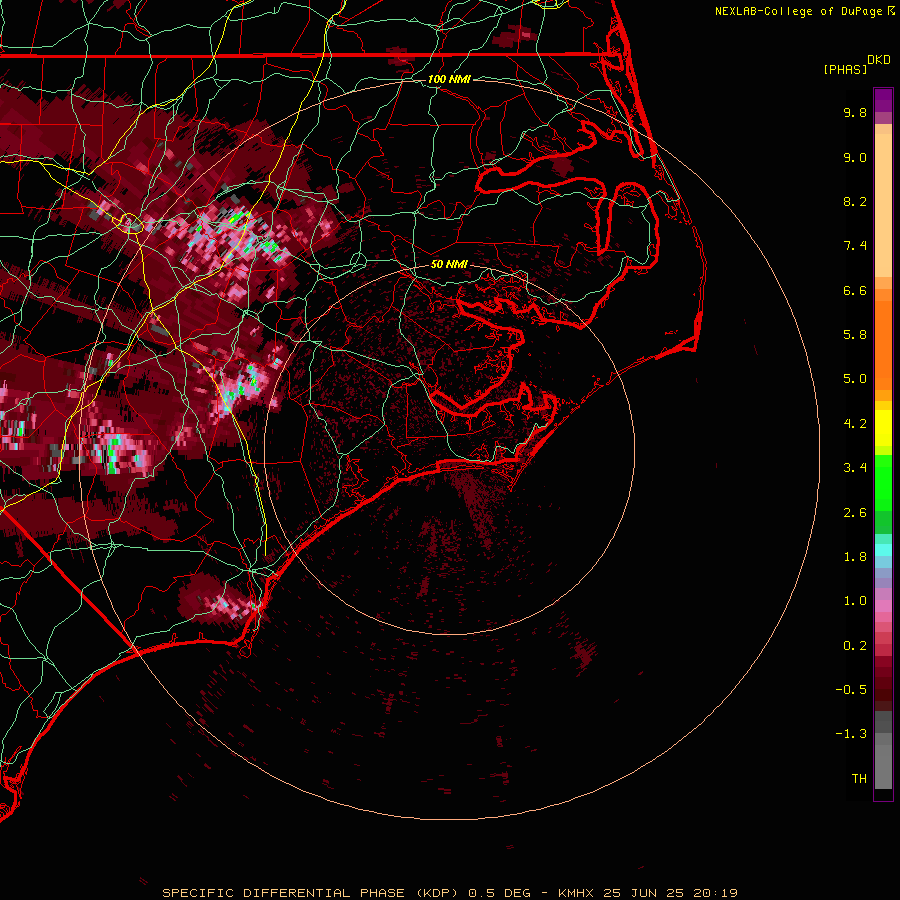Click the 3.4 color scale value
This screenshot has height=900, width=900.
pyautogui.click(x=855, y=468)
